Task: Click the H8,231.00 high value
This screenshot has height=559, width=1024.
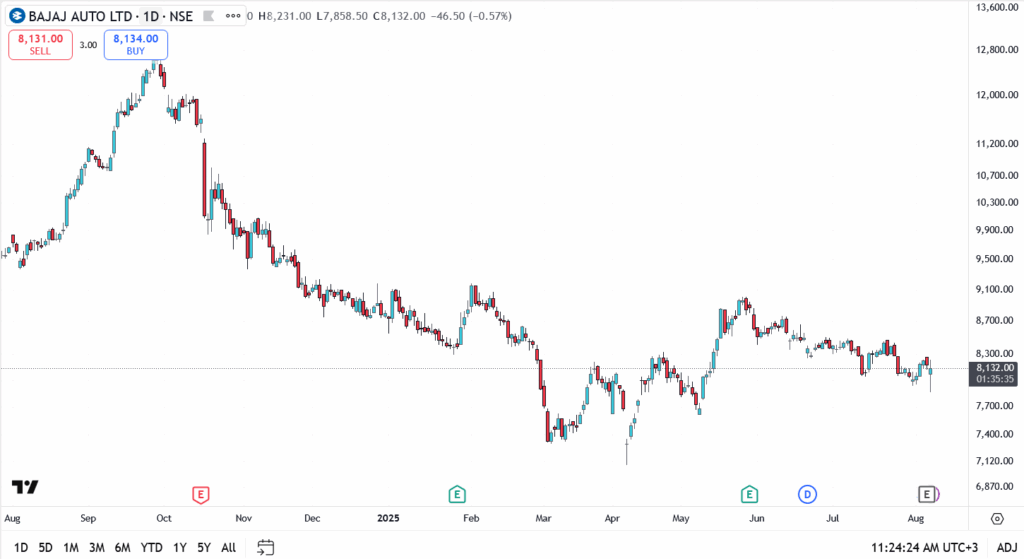Action: [285, 16]
